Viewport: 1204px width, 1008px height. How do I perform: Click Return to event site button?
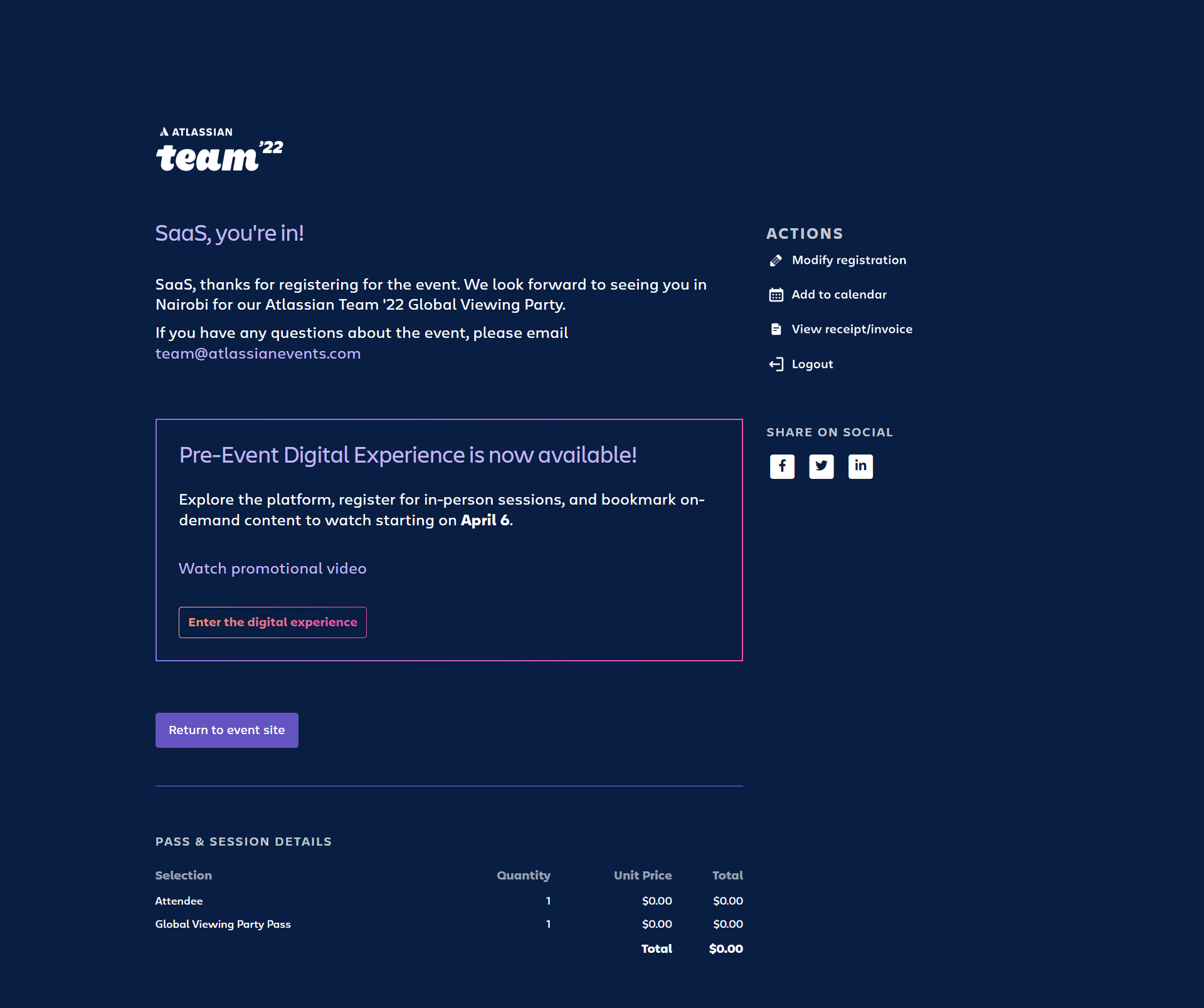(x=226, y=730)
